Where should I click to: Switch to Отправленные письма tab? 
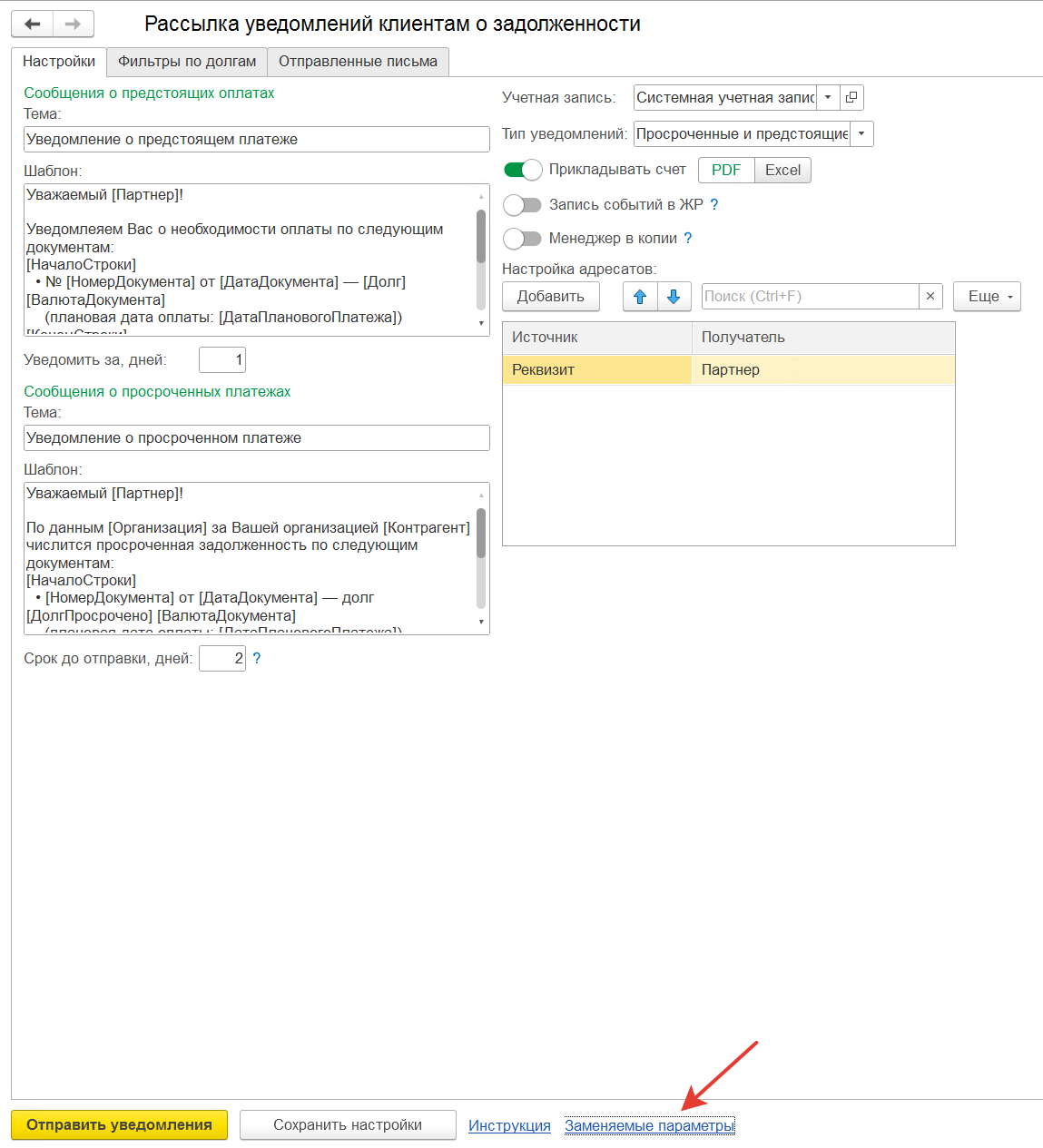[358, 62]
